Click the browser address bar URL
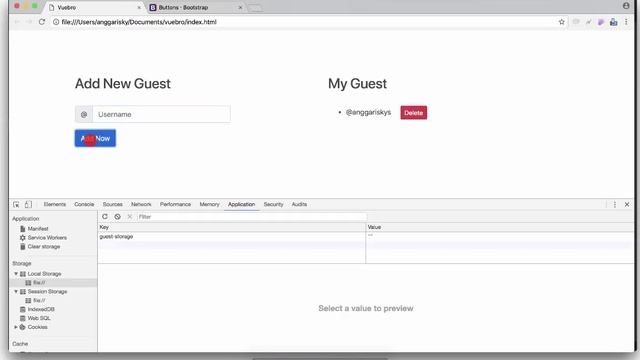 (139, 22)
